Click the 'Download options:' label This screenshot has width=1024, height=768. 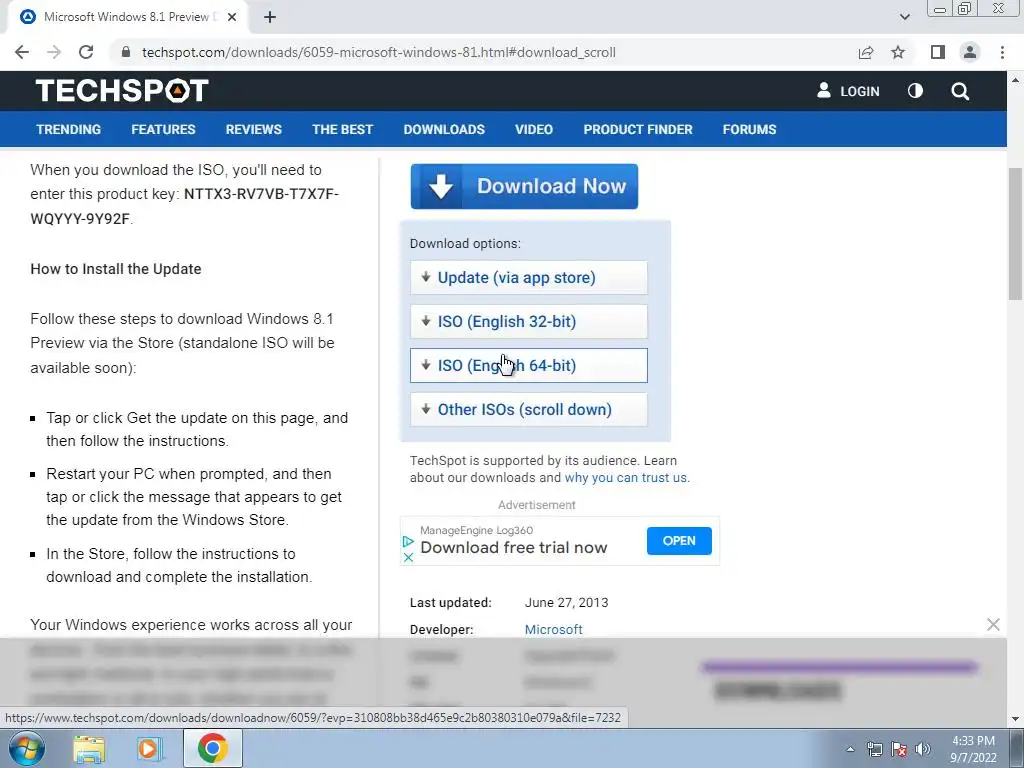point(465,244)
